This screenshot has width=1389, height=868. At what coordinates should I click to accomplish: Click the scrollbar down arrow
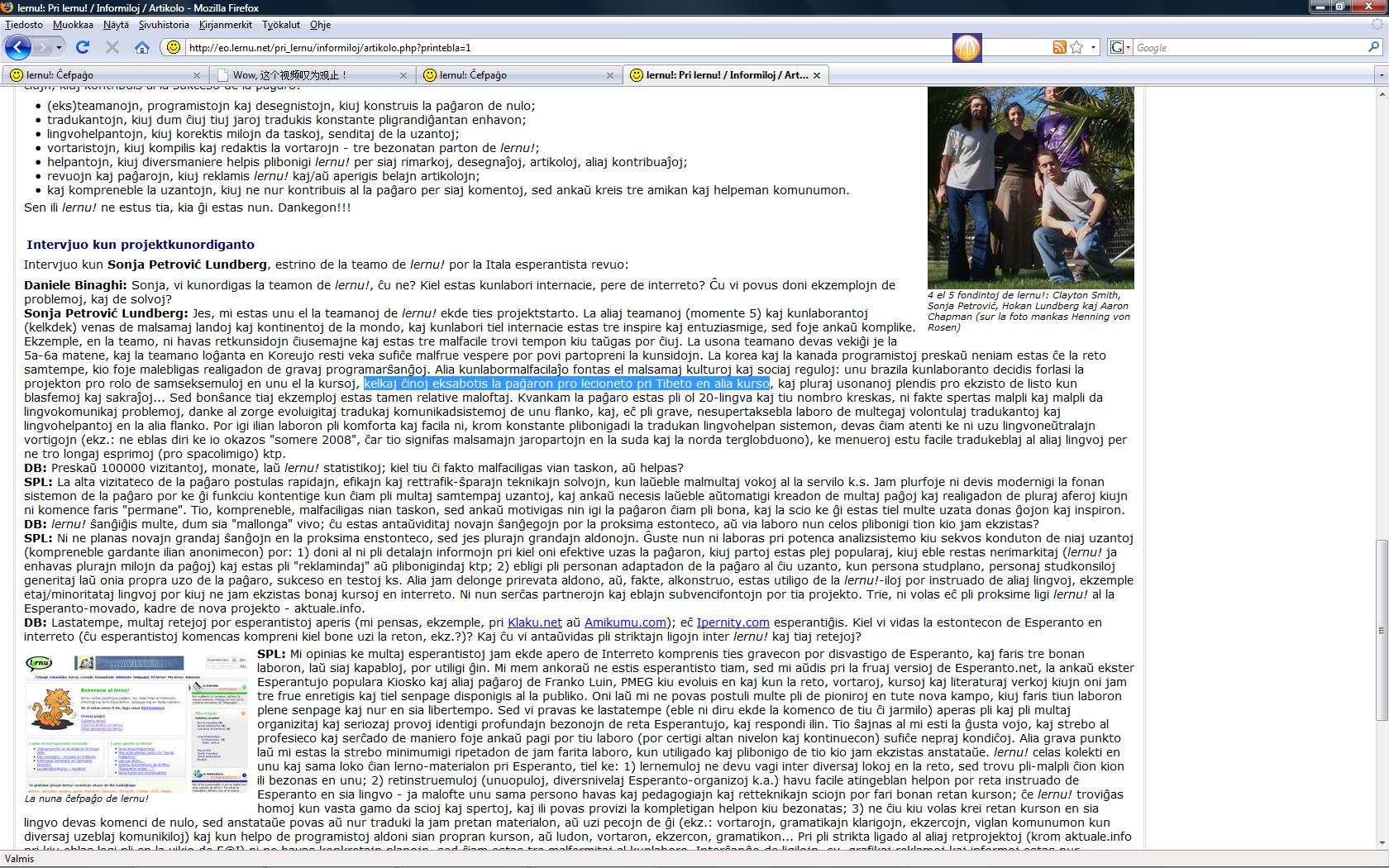[x=1381, y=843]
